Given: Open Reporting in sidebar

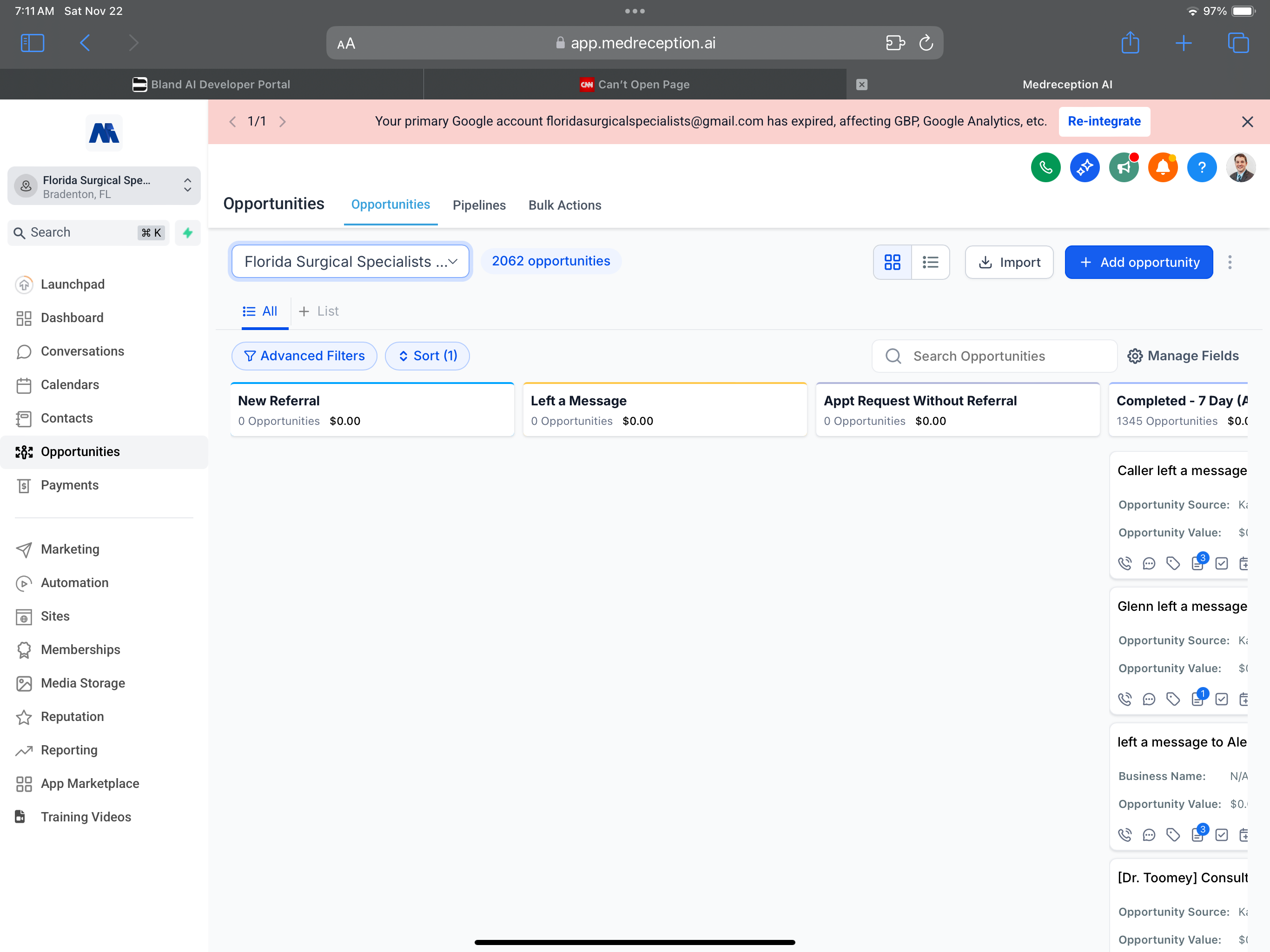Looking at the screenshot, I should tap(104, 750).
